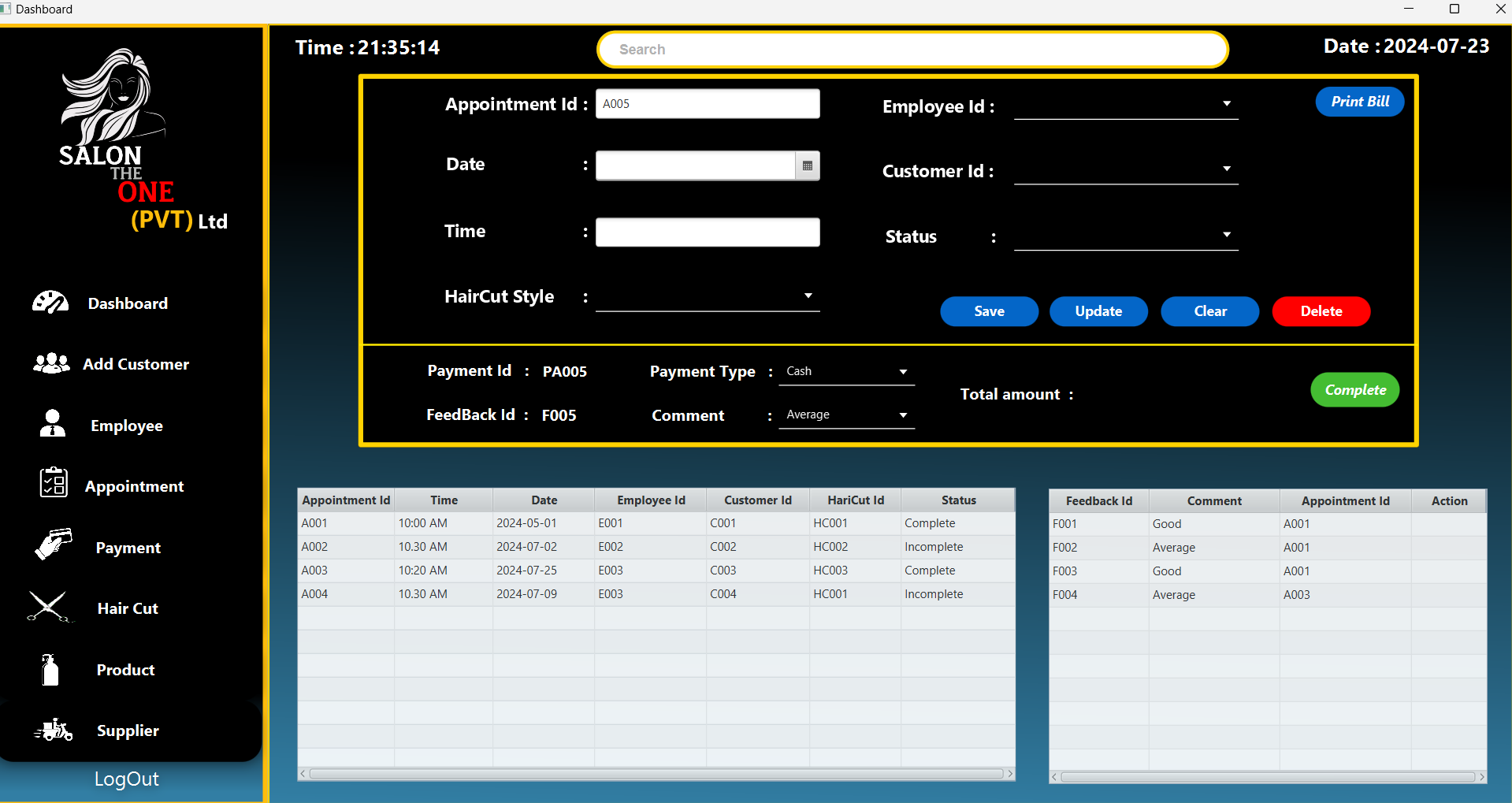Image resolution: width=1512 pixels, height=803 pixels.
Task: Select the Employee person icon
Action: click(53, 424)
